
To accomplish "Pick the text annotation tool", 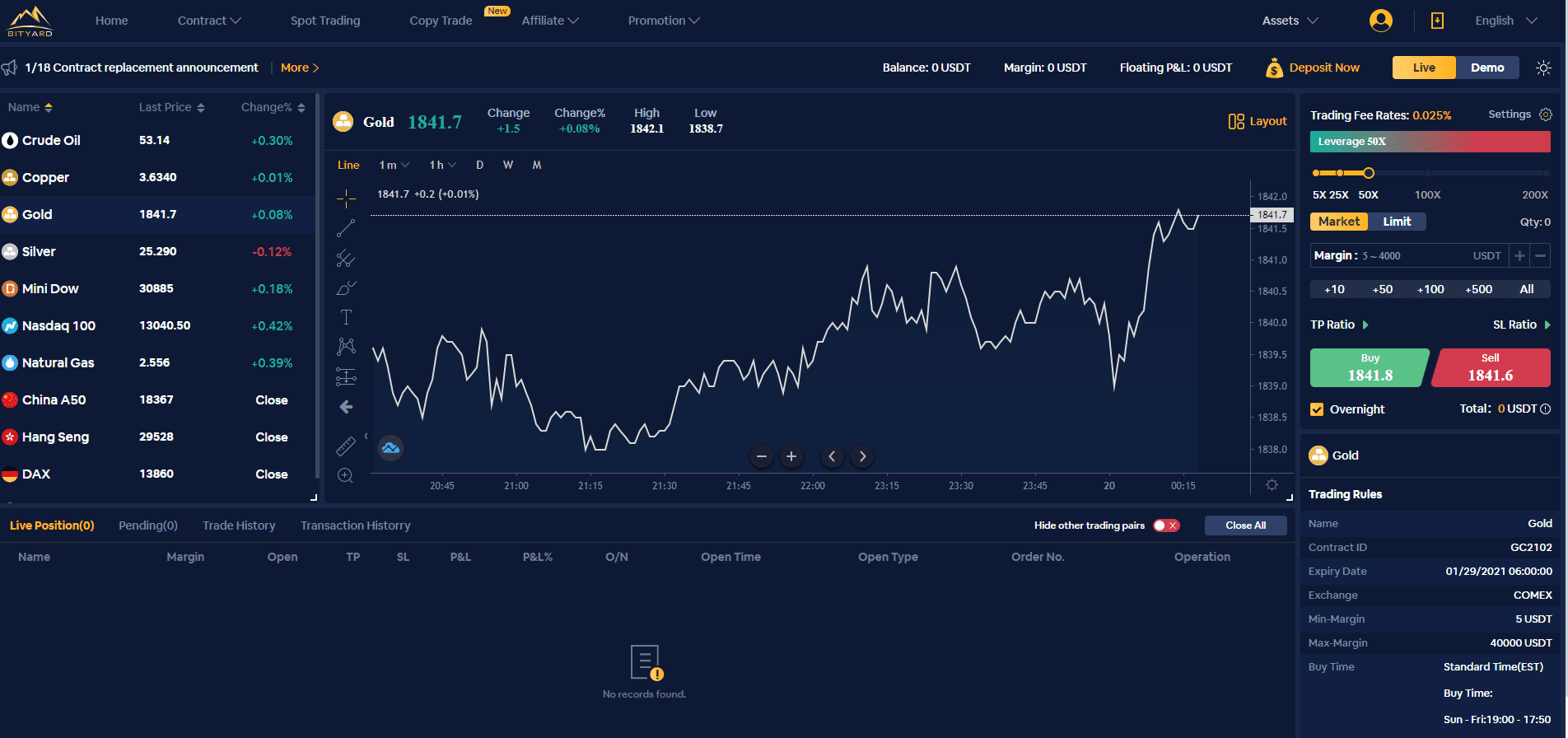I will click(x=346, y=317).
